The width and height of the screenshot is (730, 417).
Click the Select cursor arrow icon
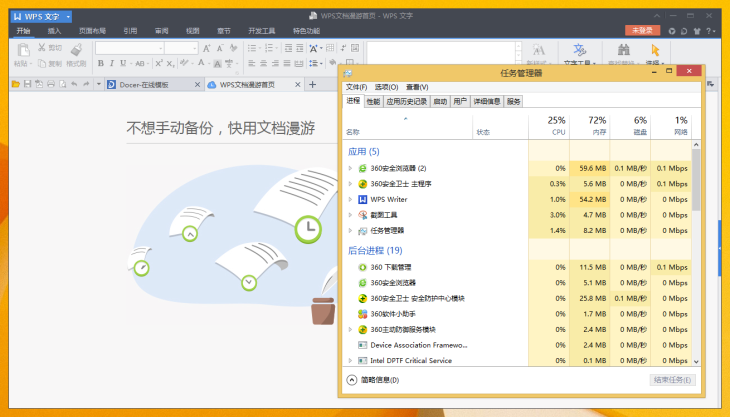coord(656,49)
